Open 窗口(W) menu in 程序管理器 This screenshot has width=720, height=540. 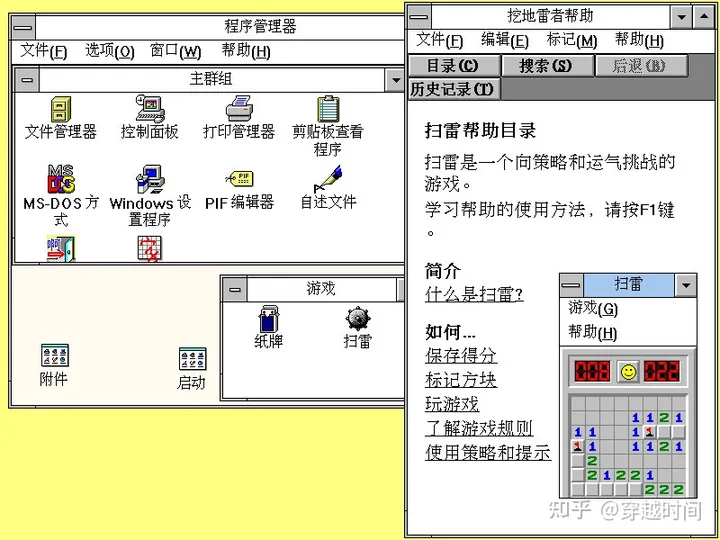click(175, 51)
